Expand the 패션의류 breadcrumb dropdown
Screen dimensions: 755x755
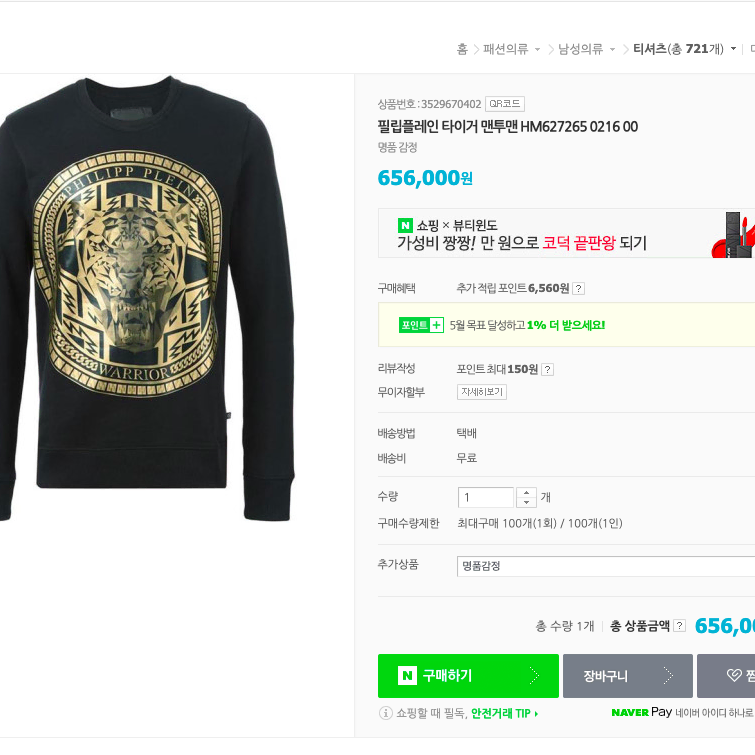[x=537, y=49]
